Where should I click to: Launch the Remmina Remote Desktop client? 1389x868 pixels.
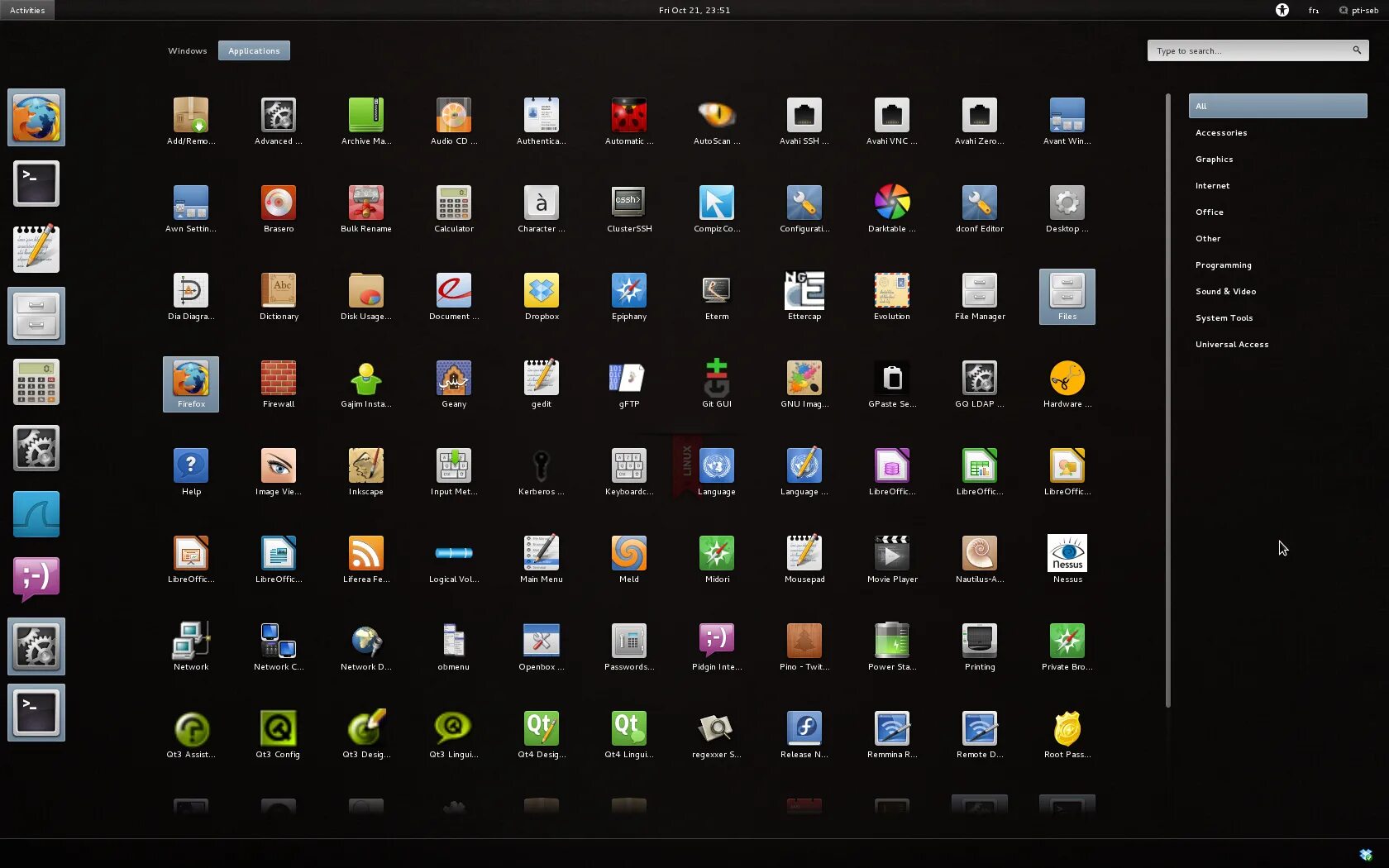(x=892, y=735)
